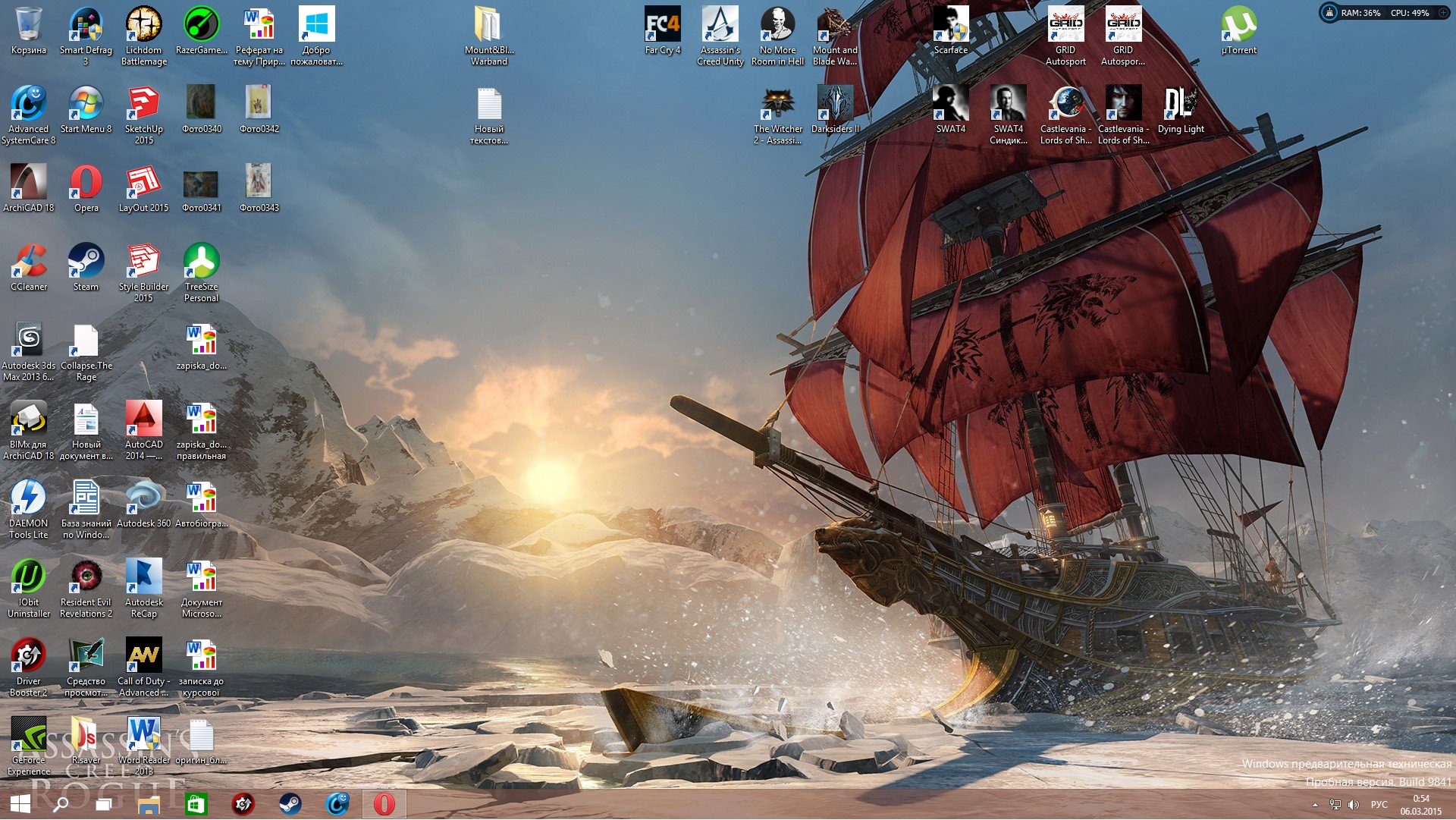Open Style Builder 2015 shortcut
The width and height of the screenshot is (1456, 820).
pyautogui.click(x=144, y=272)
